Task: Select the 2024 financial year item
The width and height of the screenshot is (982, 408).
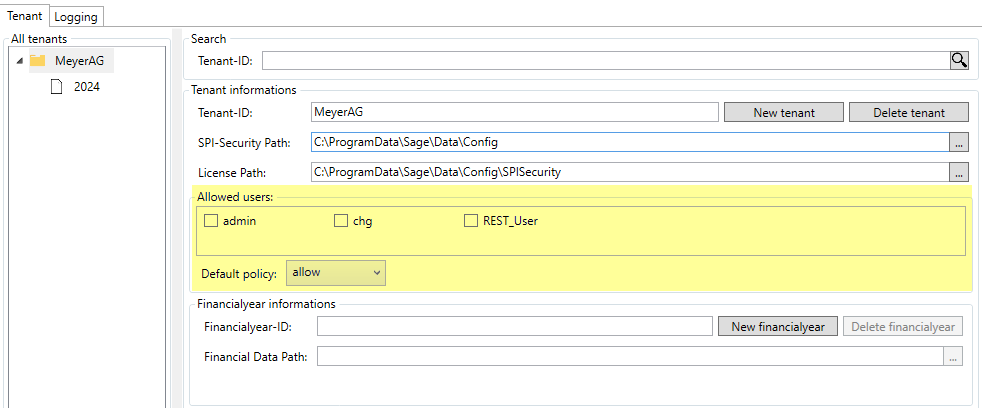Action: point(86,87)
